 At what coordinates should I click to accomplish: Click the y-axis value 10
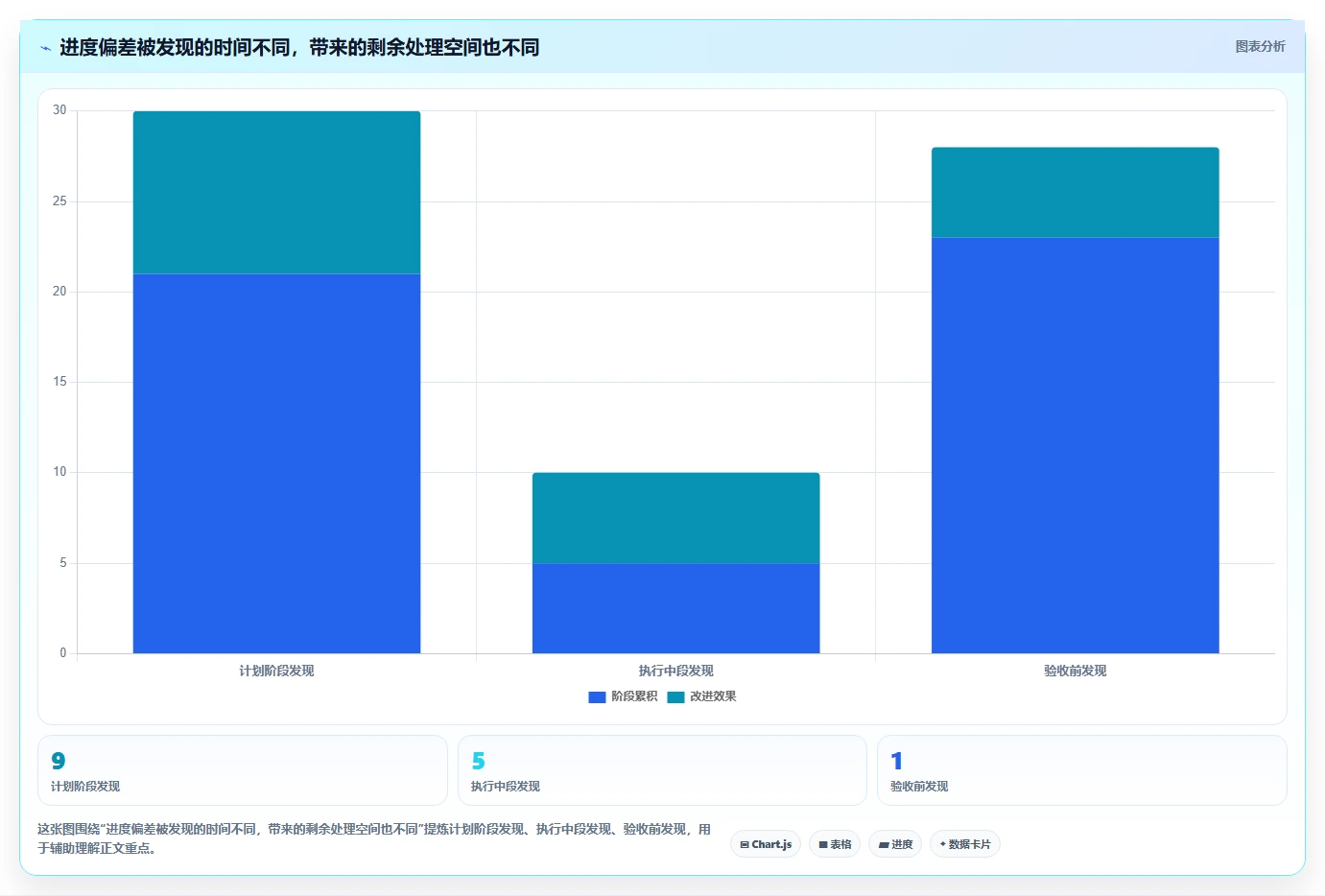[59, 471]
